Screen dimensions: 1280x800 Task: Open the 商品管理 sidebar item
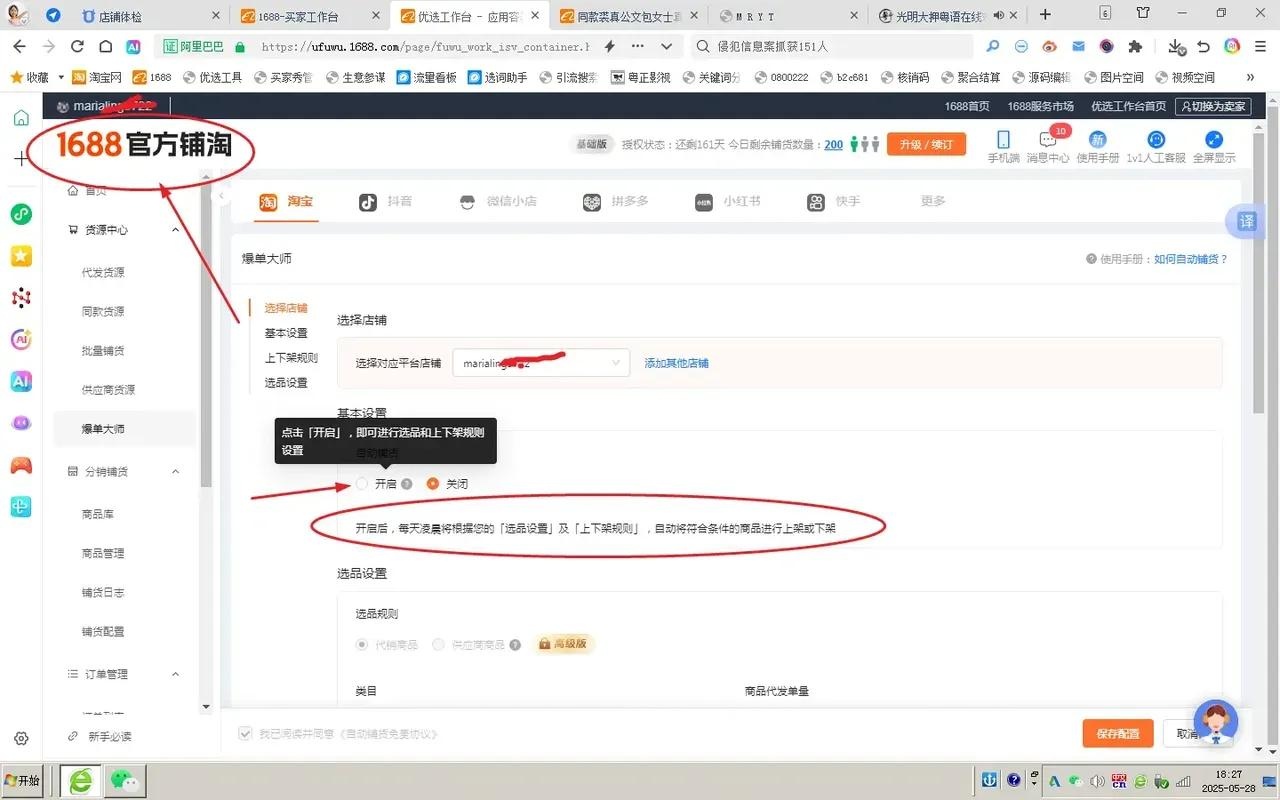103,553
